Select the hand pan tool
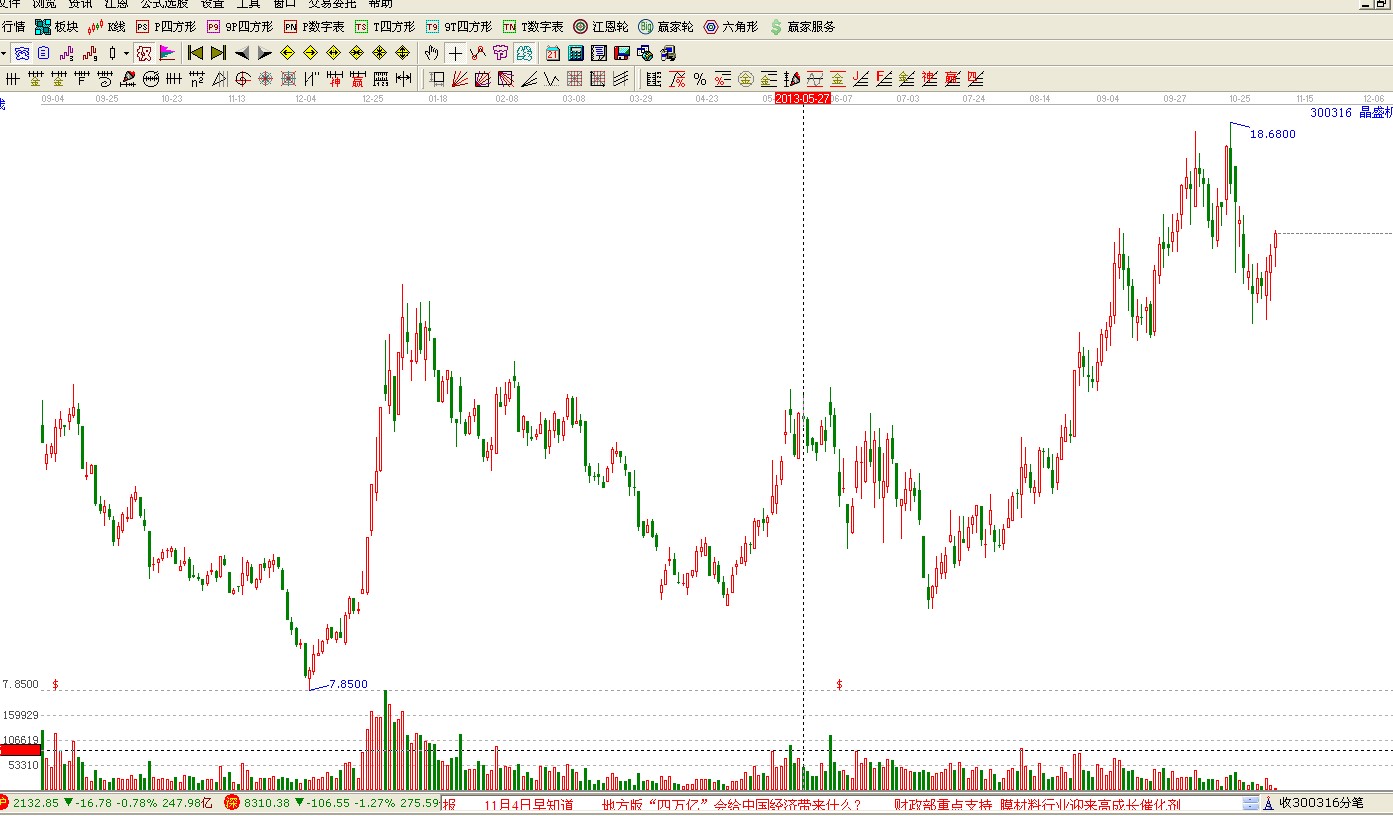The width and height of the screenshot is (1393, 816). click(431, 53)
